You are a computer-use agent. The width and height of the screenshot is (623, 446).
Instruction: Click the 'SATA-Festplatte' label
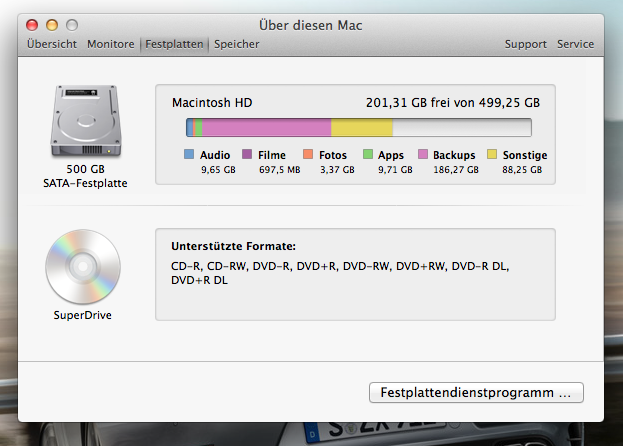click(x=85, y=183)
